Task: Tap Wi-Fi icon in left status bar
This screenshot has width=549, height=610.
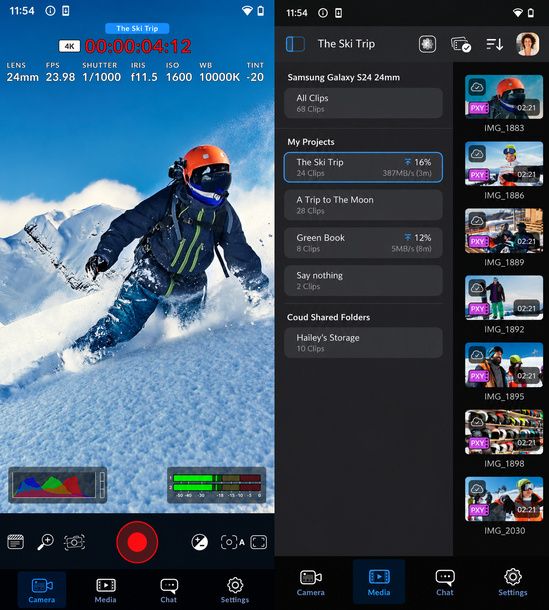Action: click(x=247, y=11)
